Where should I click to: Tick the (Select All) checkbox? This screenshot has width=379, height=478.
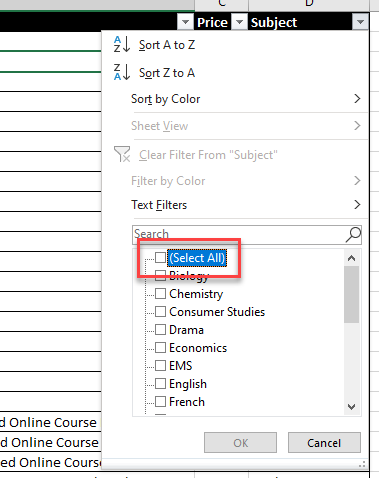click(160, 257)
